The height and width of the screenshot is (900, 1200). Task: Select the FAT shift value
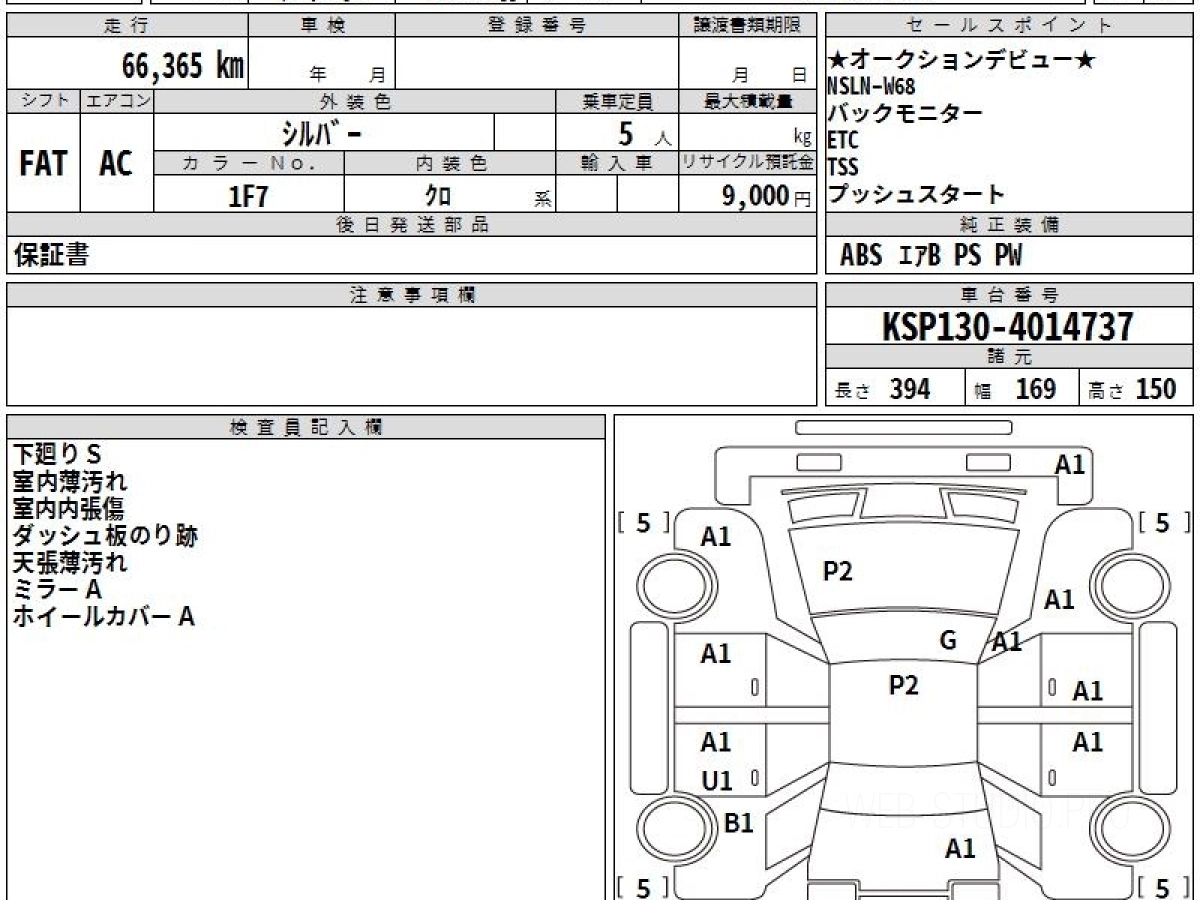point(43,164)
